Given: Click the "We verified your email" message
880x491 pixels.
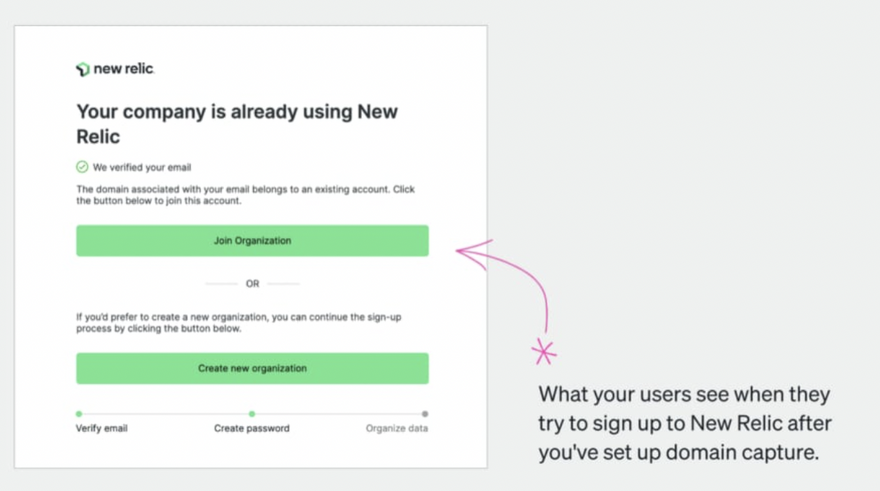Looking at the screenshot, I should (142, 167).
